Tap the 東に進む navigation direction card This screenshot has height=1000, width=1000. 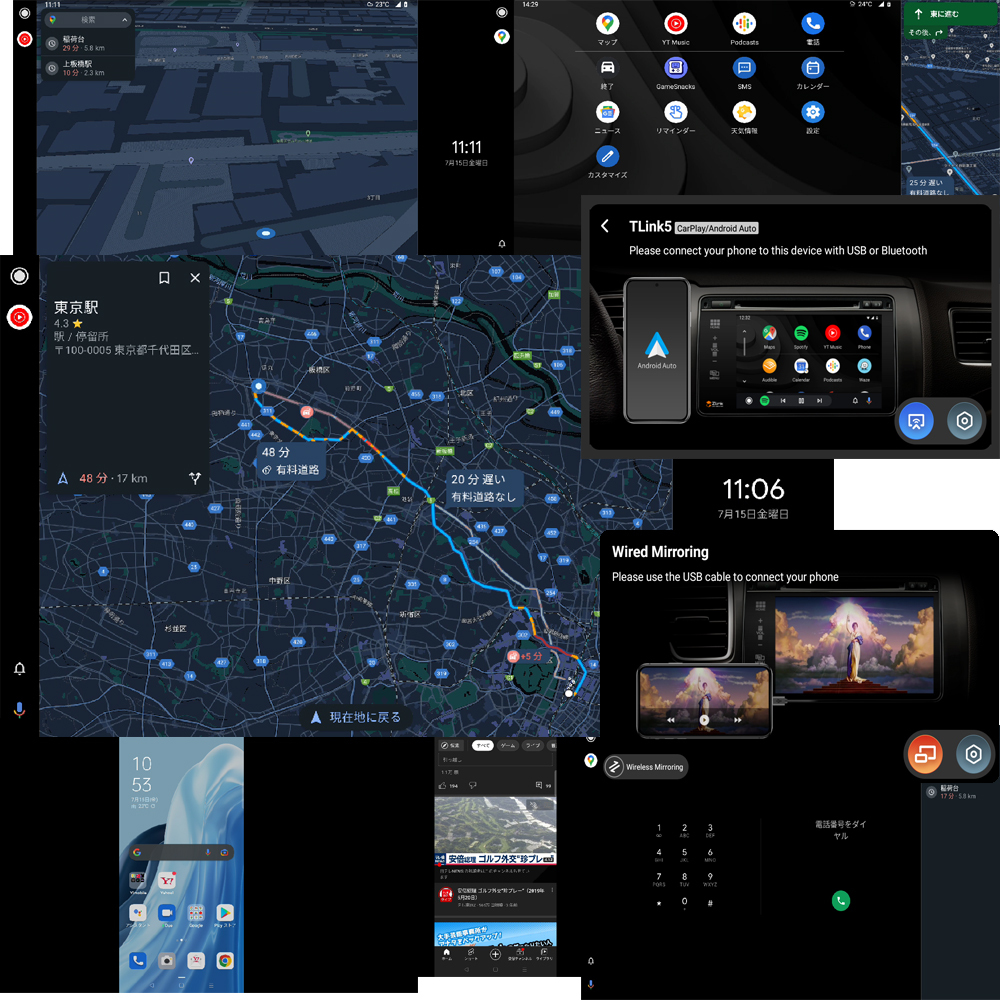point(950,14)
